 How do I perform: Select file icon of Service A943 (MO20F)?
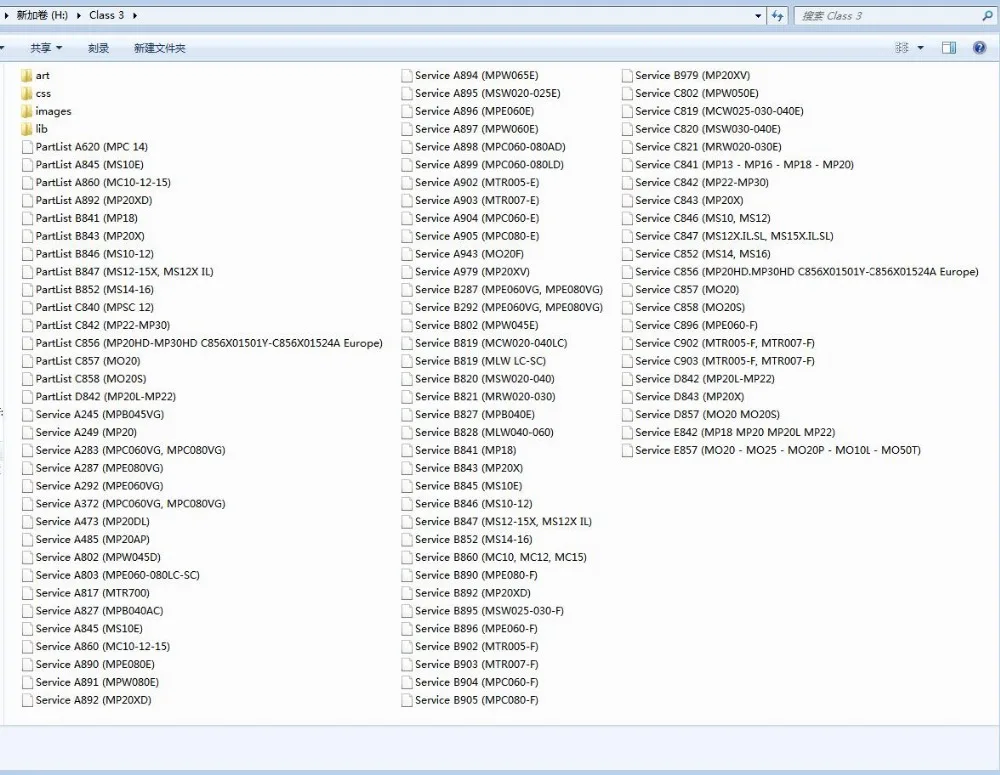click(x=406, y=254)
